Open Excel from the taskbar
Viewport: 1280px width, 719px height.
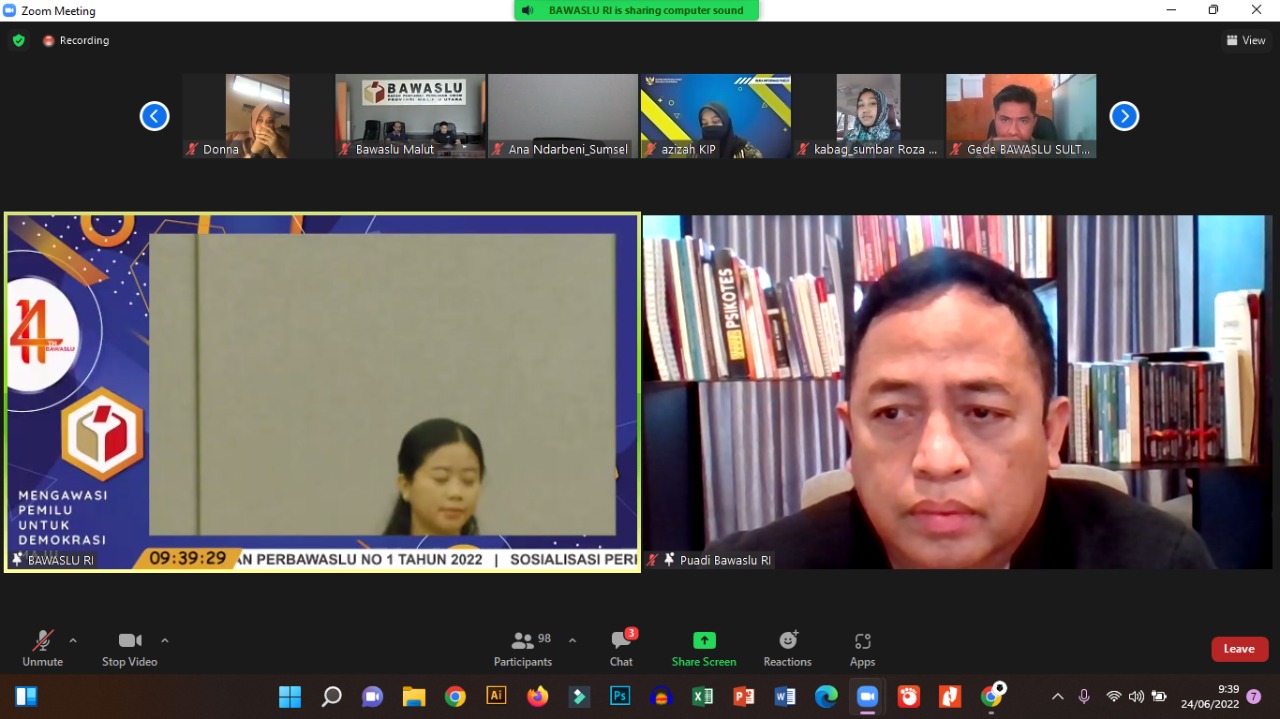click(702, 696)
